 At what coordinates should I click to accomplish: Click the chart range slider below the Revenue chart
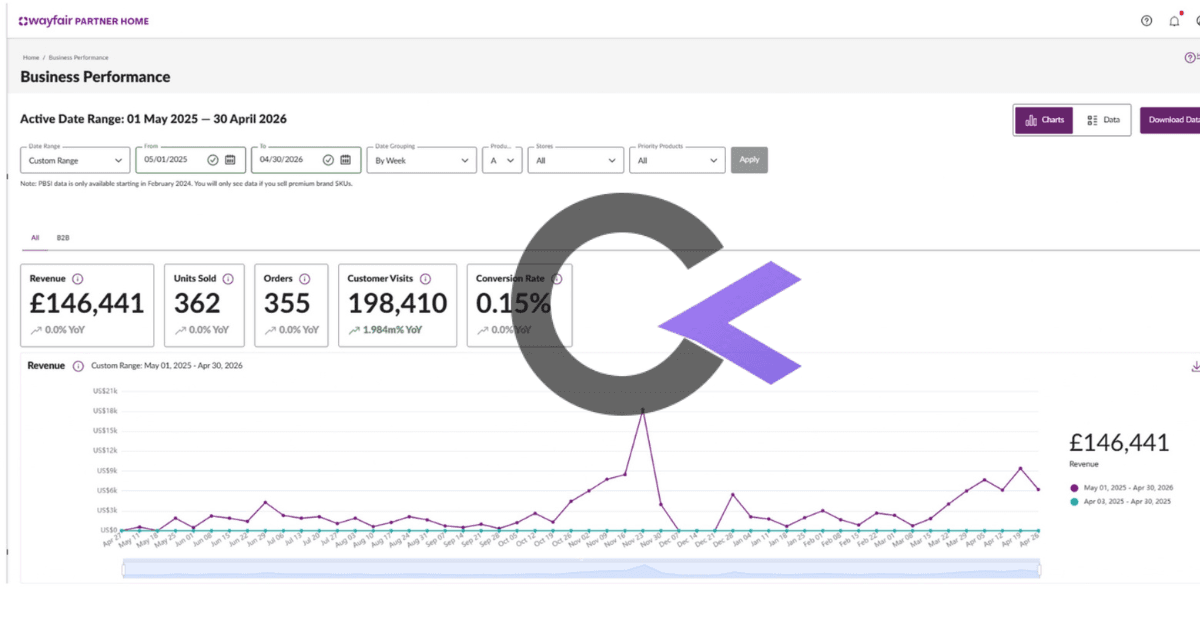point(581,569)
